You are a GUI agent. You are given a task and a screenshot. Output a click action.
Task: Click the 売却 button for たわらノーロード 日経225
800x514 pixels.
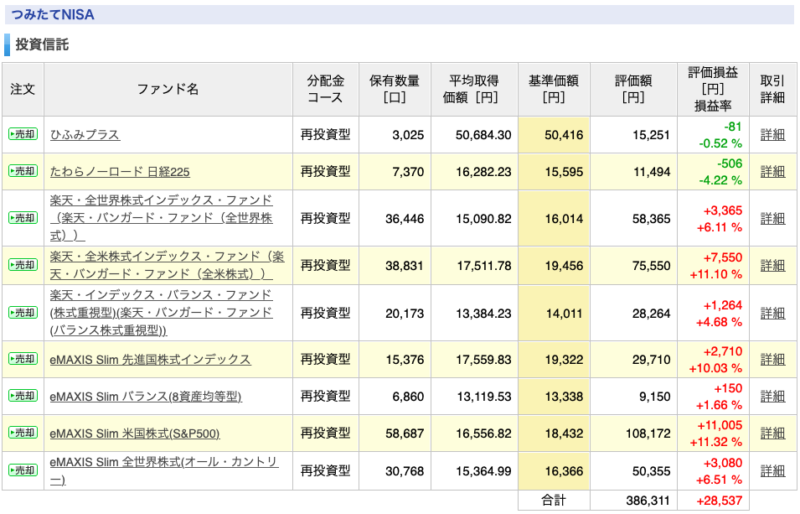click(x=23, y=171)
